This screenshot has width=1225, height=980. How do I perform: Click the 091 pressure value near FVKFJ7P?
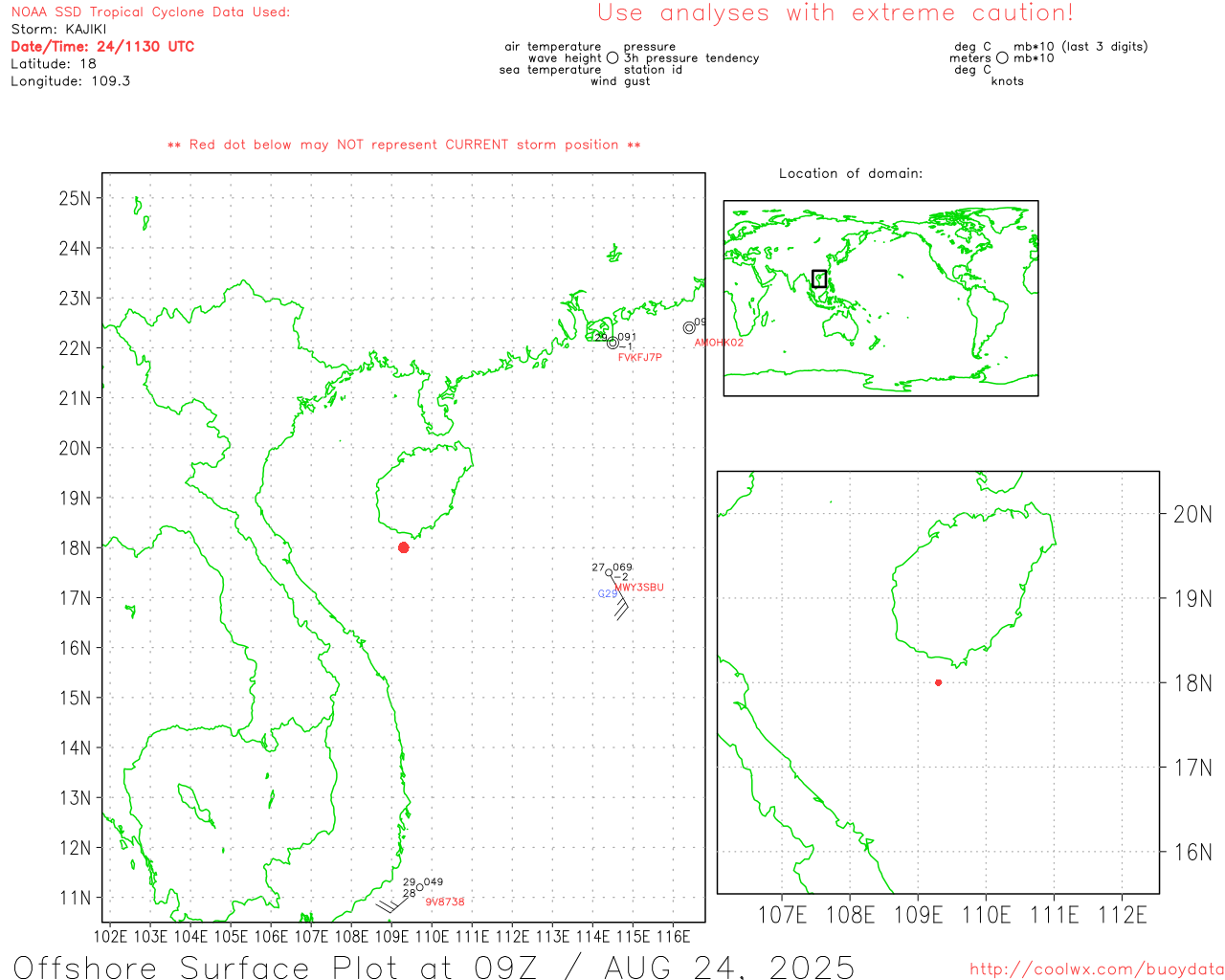click(x=627, y=337)
